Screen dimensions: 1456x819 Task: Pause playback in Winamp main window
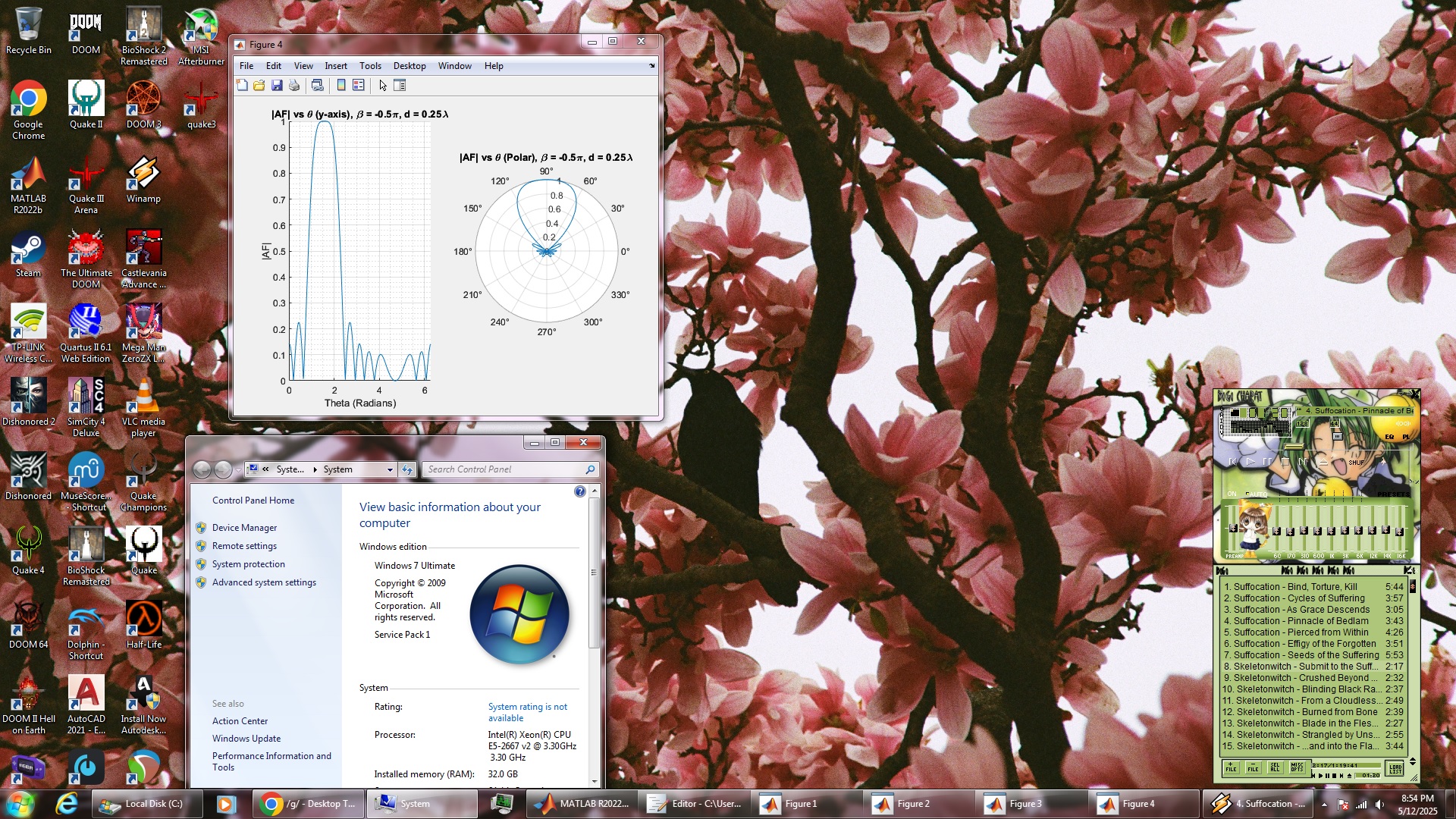pos(1267,462)
